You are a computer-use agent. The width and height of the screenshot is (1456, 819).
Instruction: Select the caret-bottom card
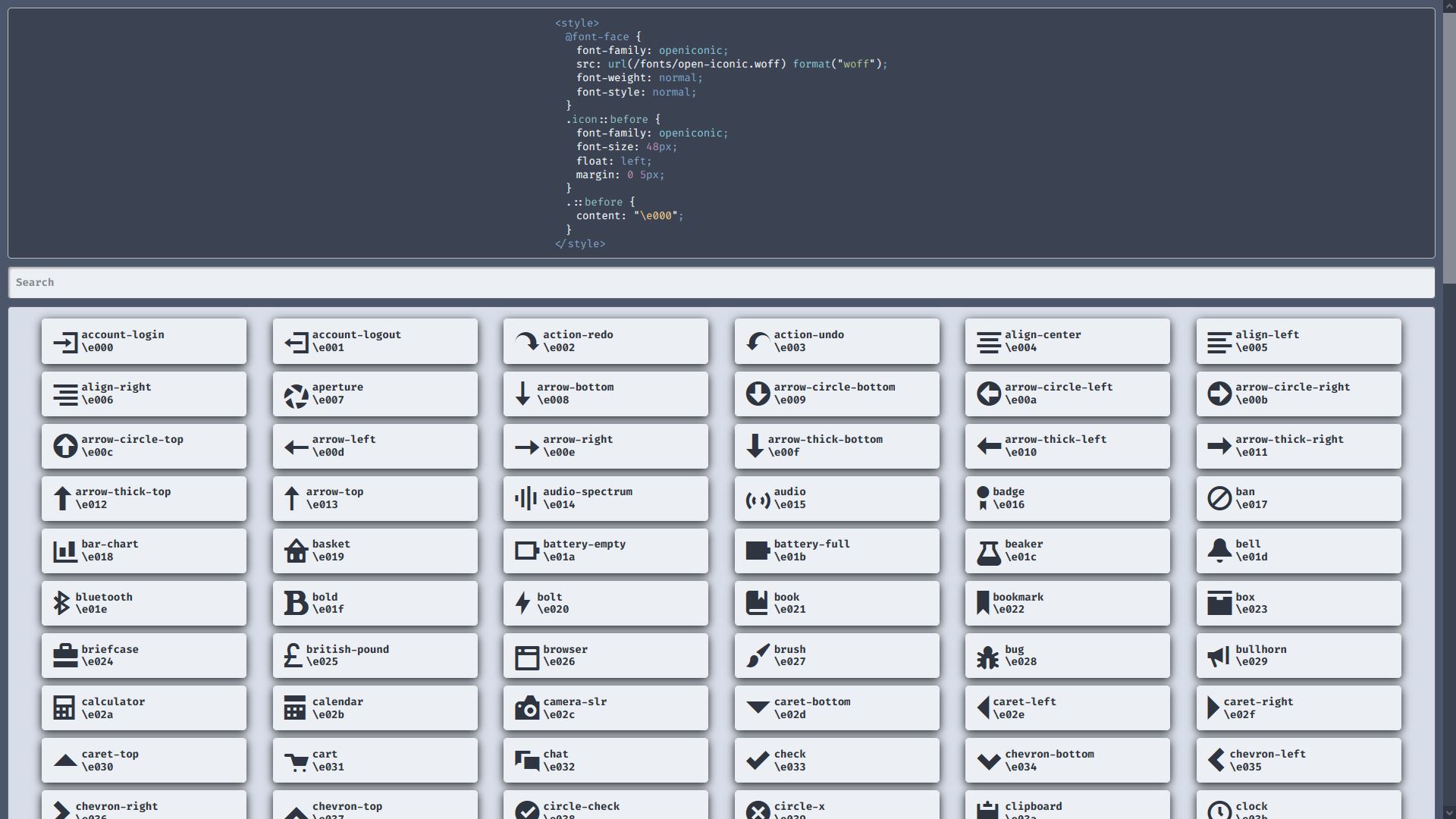[x=836, y=708]
